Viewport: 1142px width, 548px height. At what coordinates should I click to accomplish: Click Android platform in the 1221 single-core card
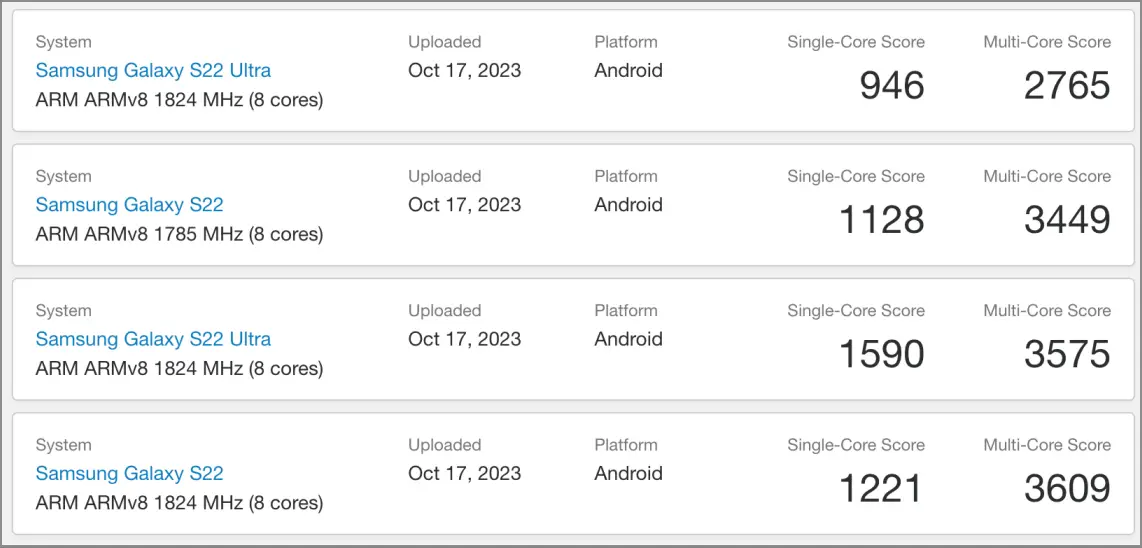click(x=629, y=473)
